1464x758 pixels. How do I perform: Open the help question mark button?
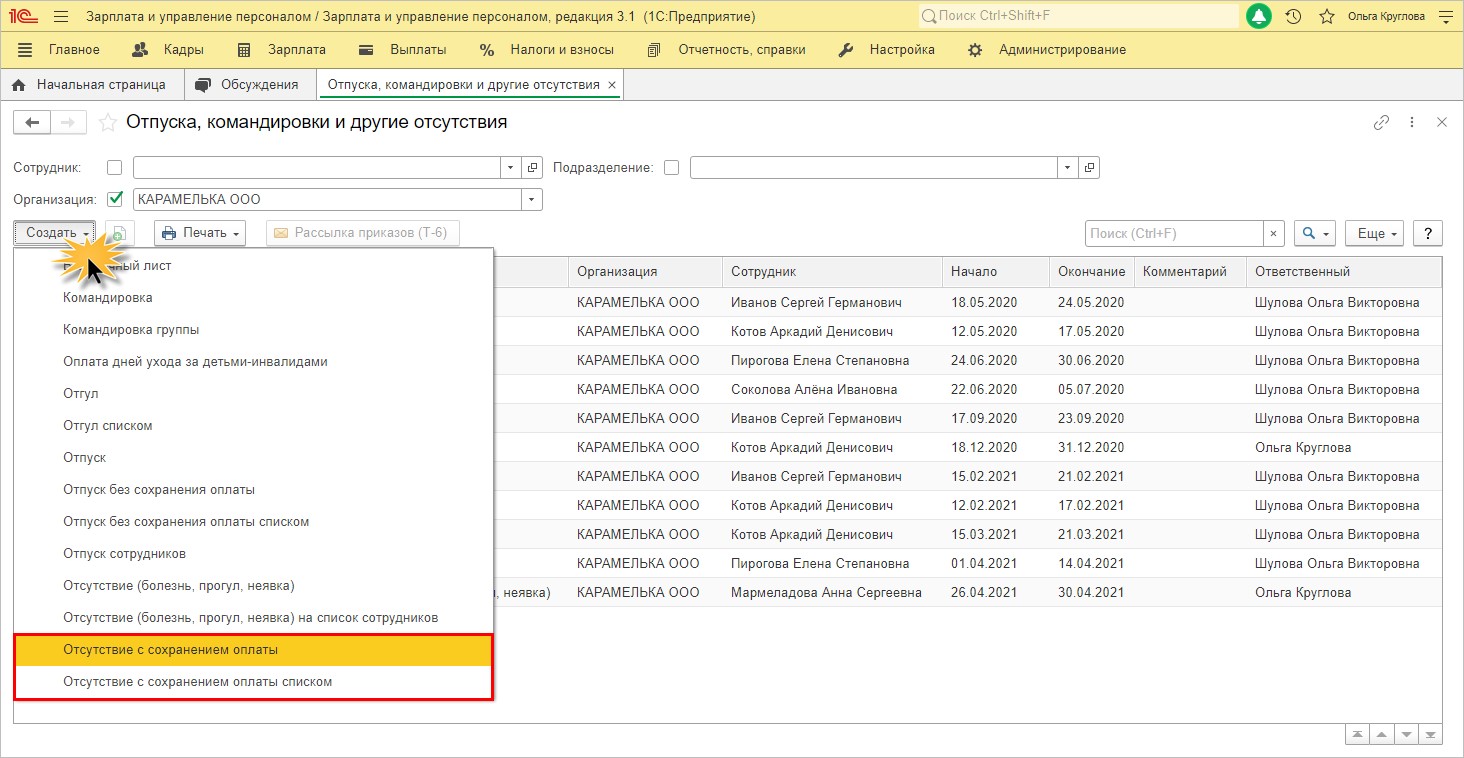[1427, 233]
